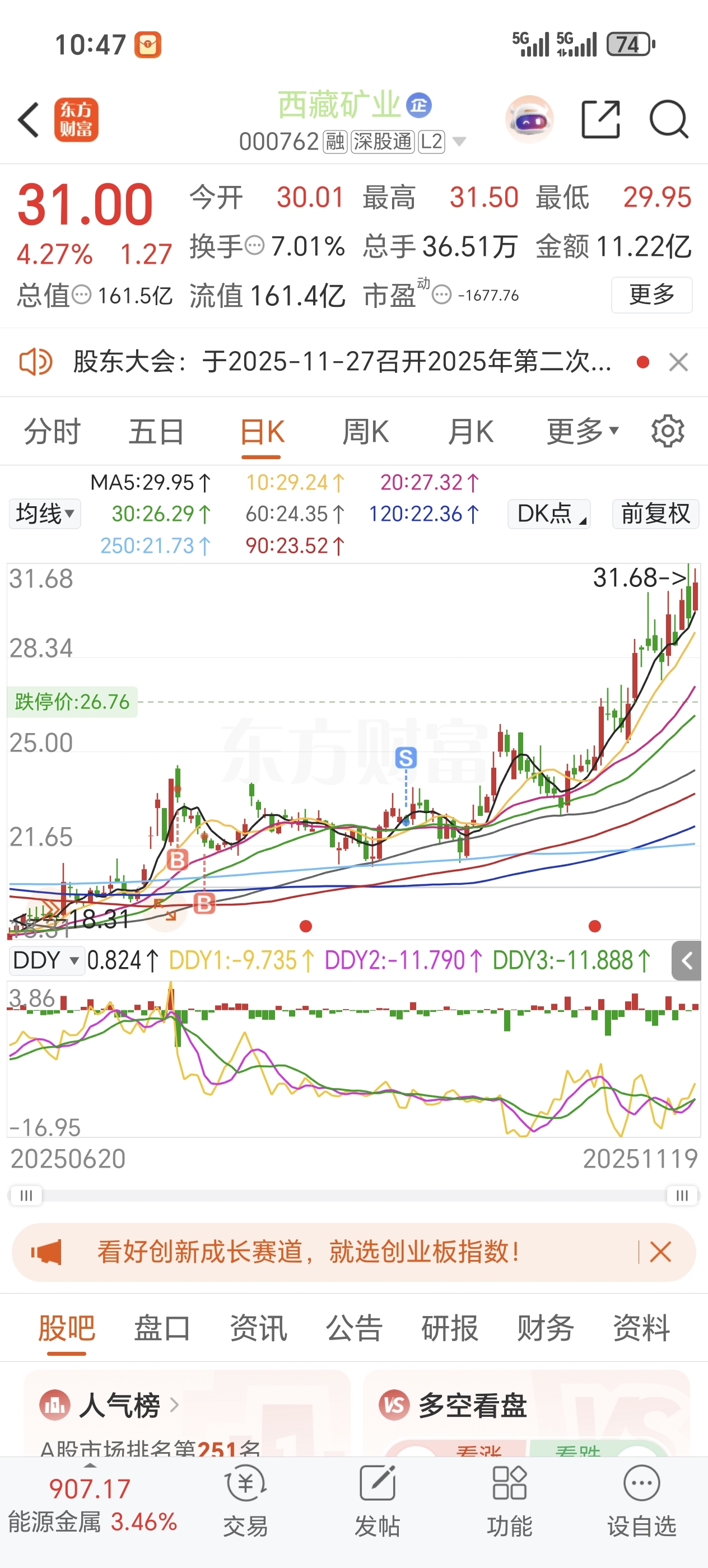
Task: Tap the second red event dot below chart
Action: tap(595, 926)
